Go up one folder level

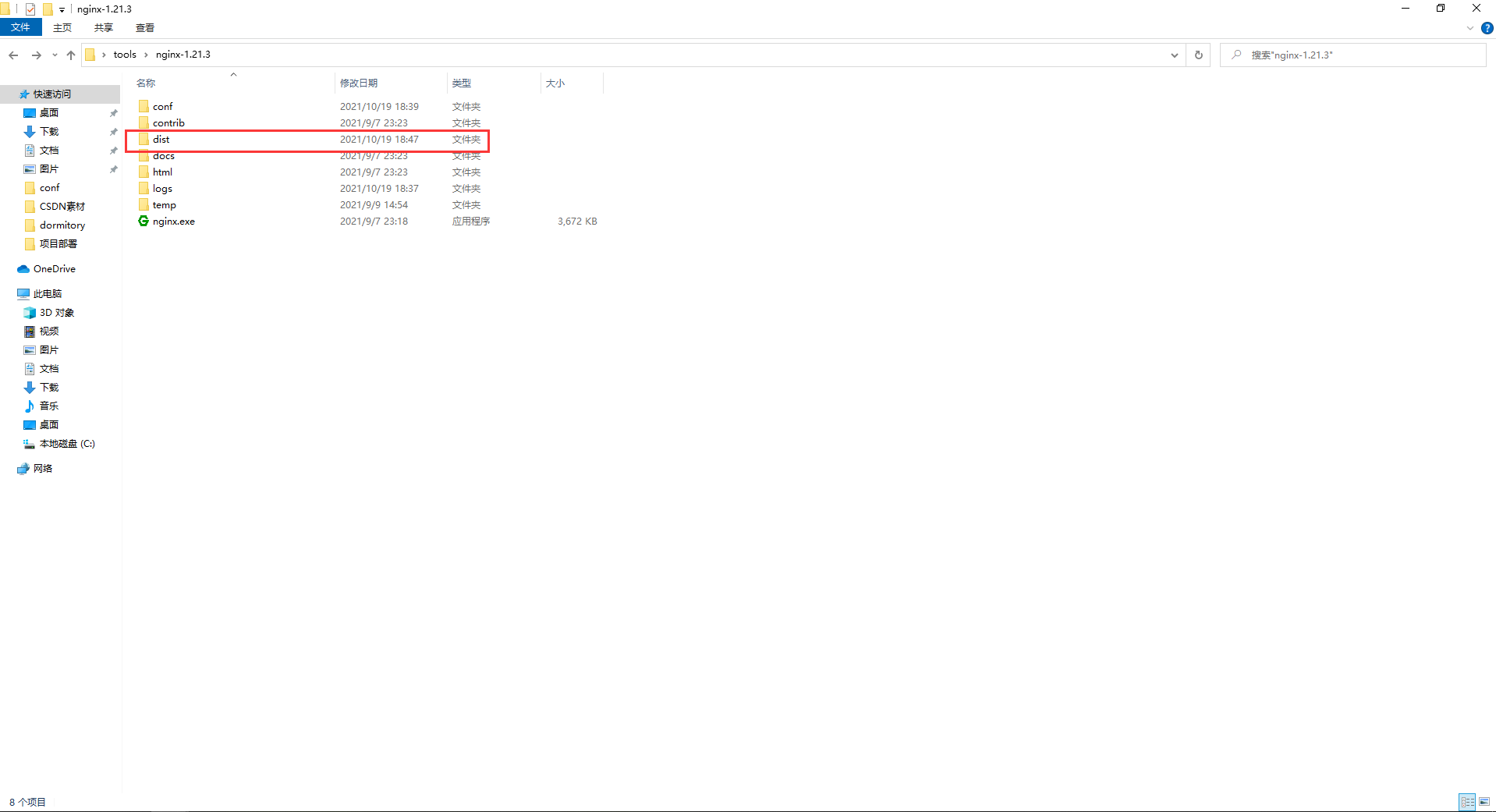[71, 55]
